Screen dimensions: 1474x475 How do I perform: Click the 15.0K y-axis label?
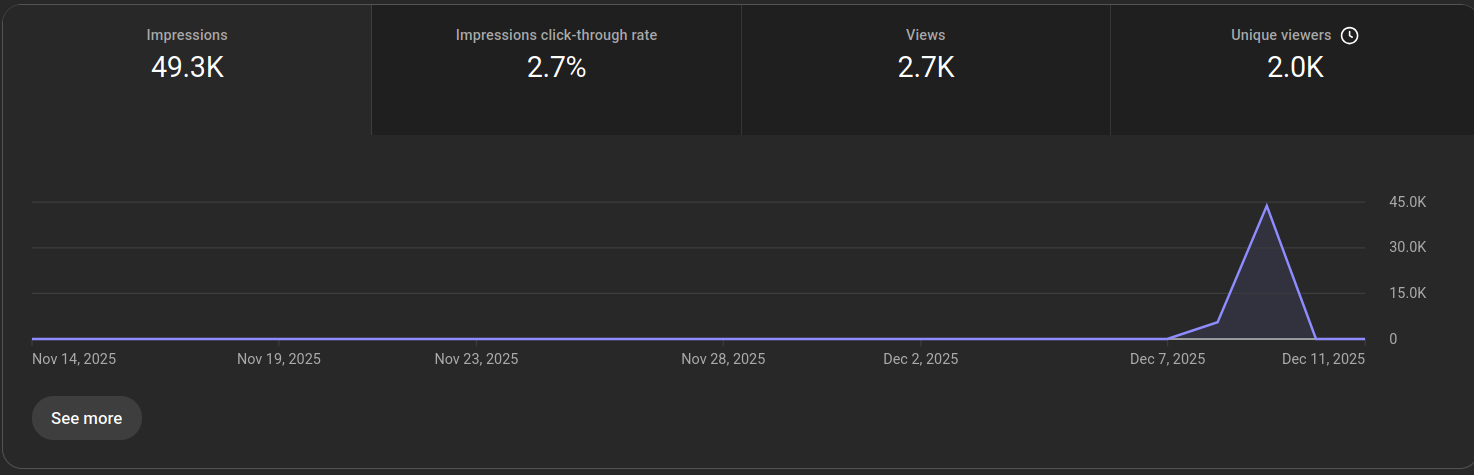1407,294
